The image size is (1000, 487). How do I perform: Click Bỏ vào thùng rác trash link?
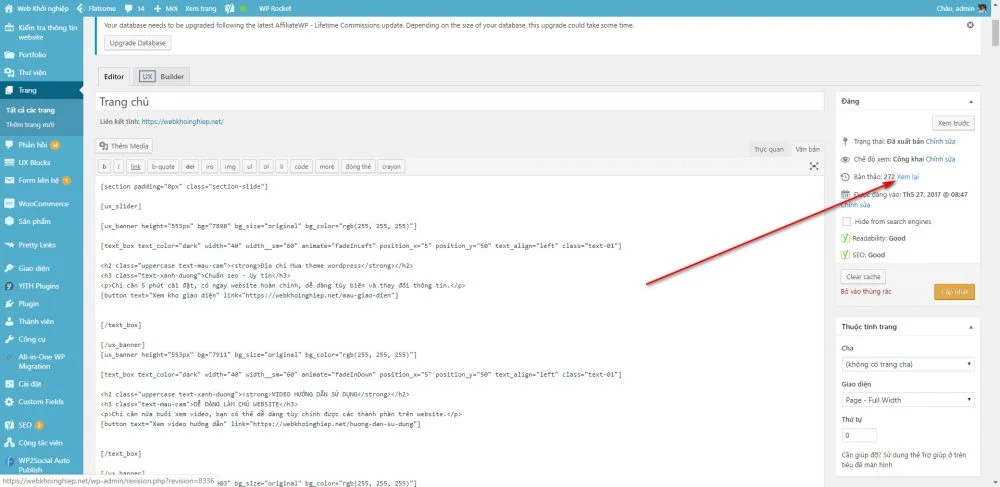[866, 291]
